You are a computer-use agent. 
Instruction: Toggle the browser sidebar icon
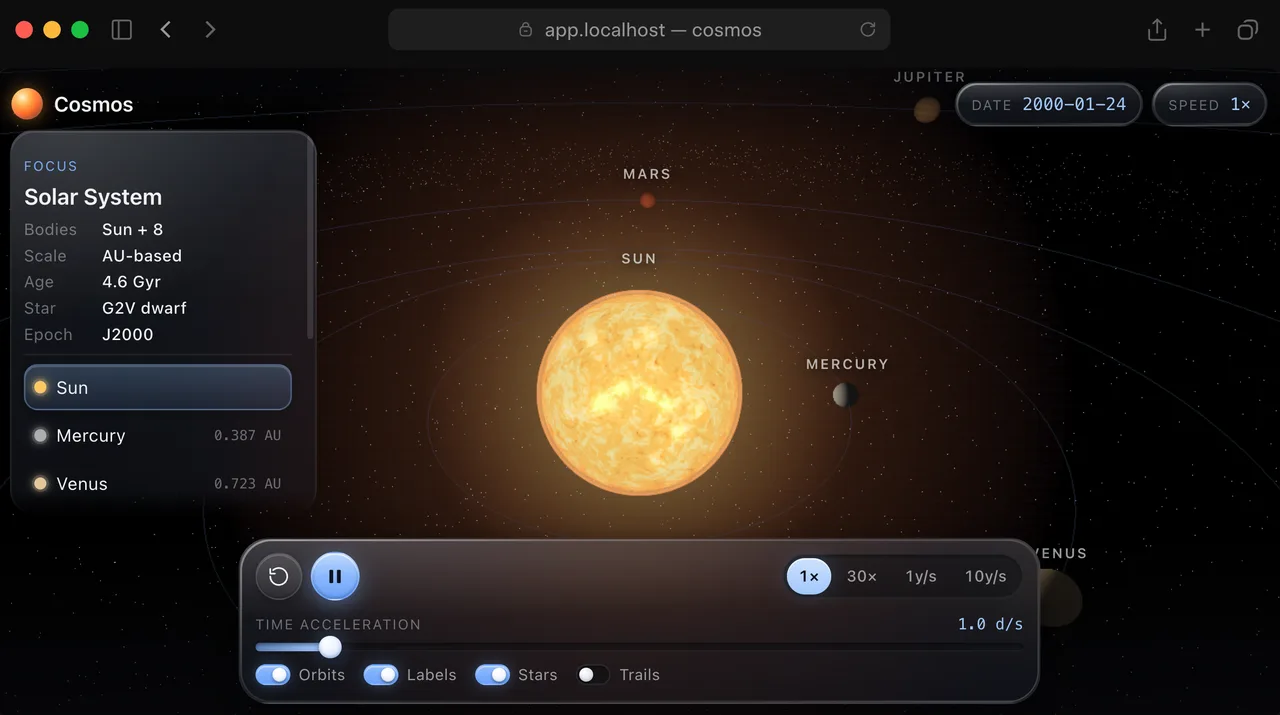(x=122, y=30)
